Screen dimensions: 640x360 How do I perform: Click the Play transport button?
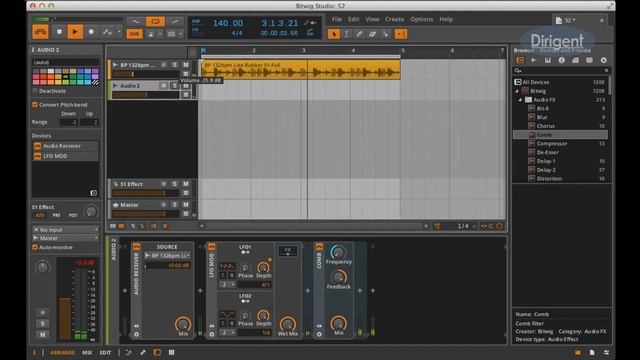(75, 32)
